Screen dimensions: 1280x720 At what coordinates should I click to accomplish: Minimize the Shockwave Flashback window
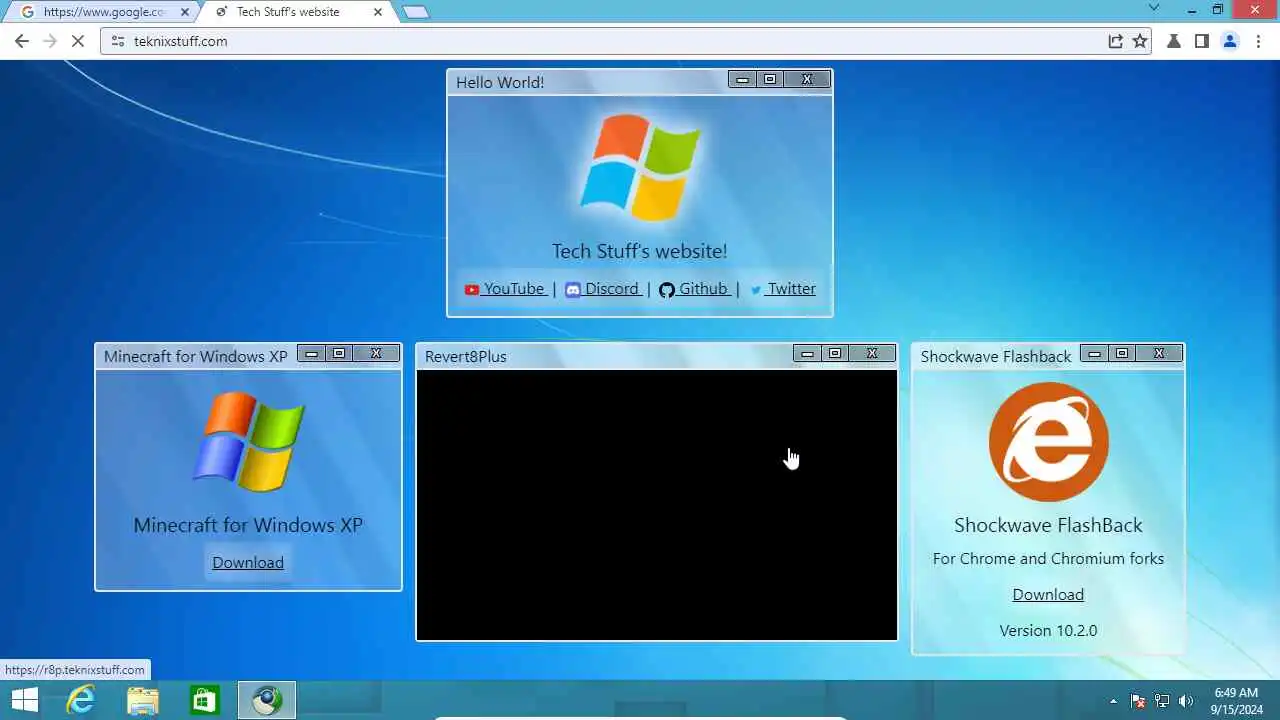pyautogui.click(x=1094, y=353)
